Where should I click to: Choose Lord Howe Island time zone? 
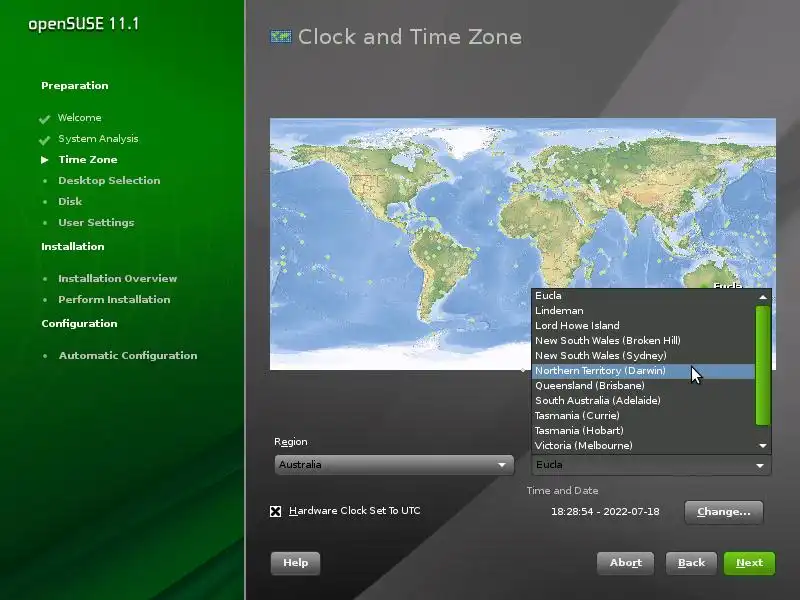point(643,326)
